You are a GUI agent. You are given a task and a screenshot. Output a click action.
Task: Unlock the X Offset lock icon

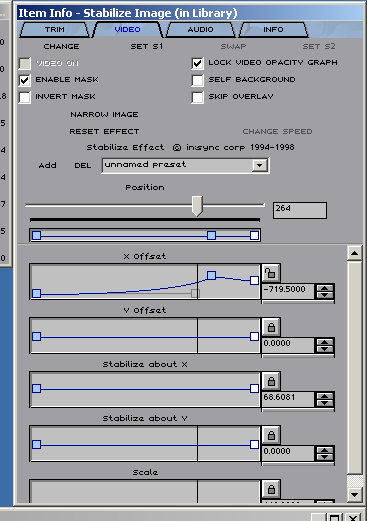tap(271, 274)
